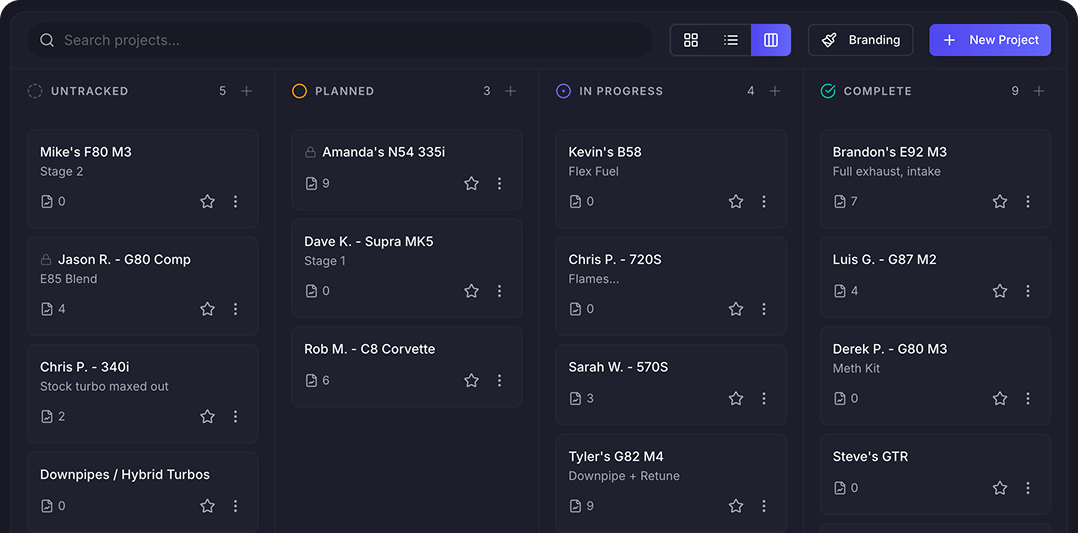
Task: Click the Untracked status circle icon
Action: (x=35, y=91)
